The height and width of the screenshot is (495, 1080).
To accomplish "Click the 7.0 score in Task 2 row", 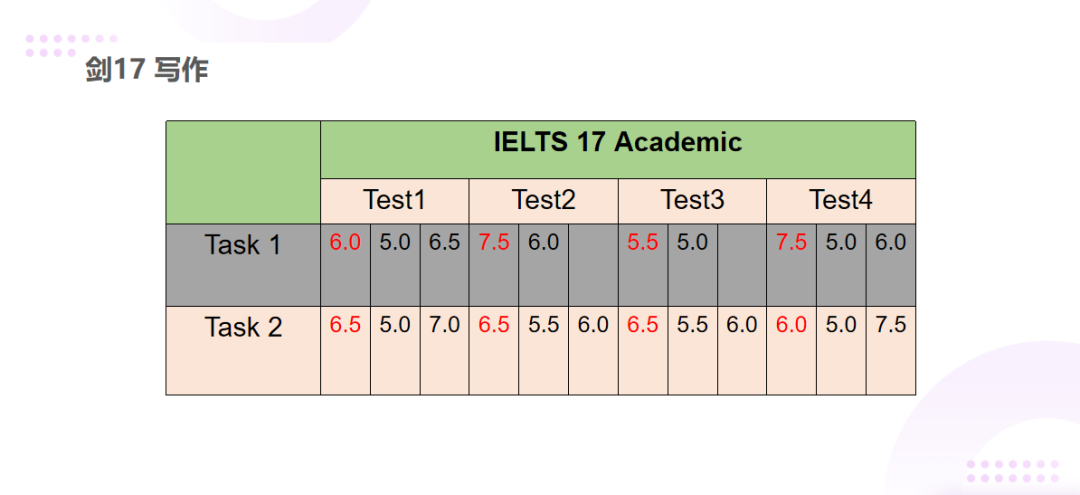I will click(x=444, y=325).
